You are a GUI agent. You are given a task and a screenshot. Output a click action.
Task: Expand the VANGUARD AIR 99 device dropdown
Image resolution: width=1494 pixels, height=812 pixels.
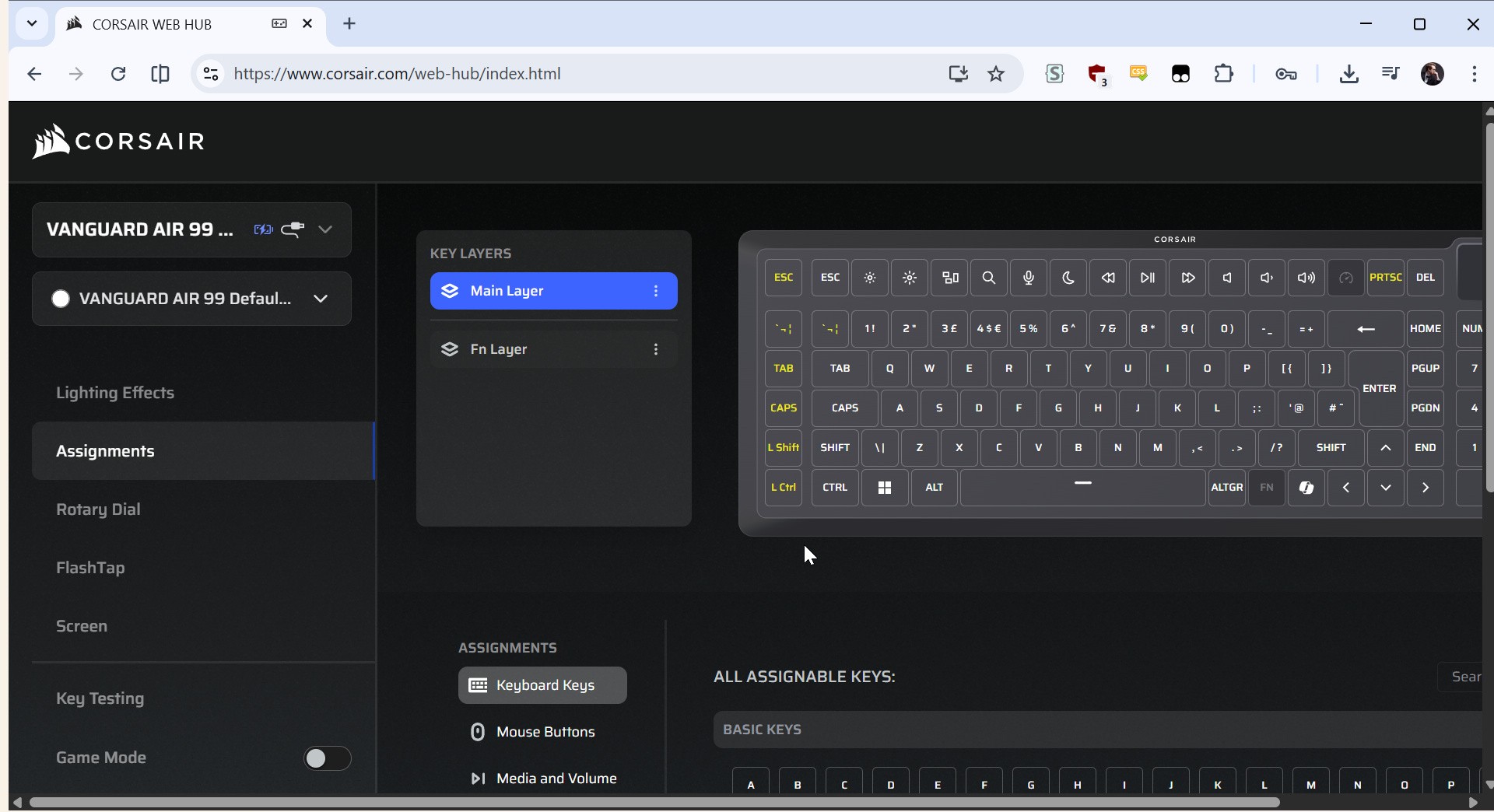[x=326, y=230]
